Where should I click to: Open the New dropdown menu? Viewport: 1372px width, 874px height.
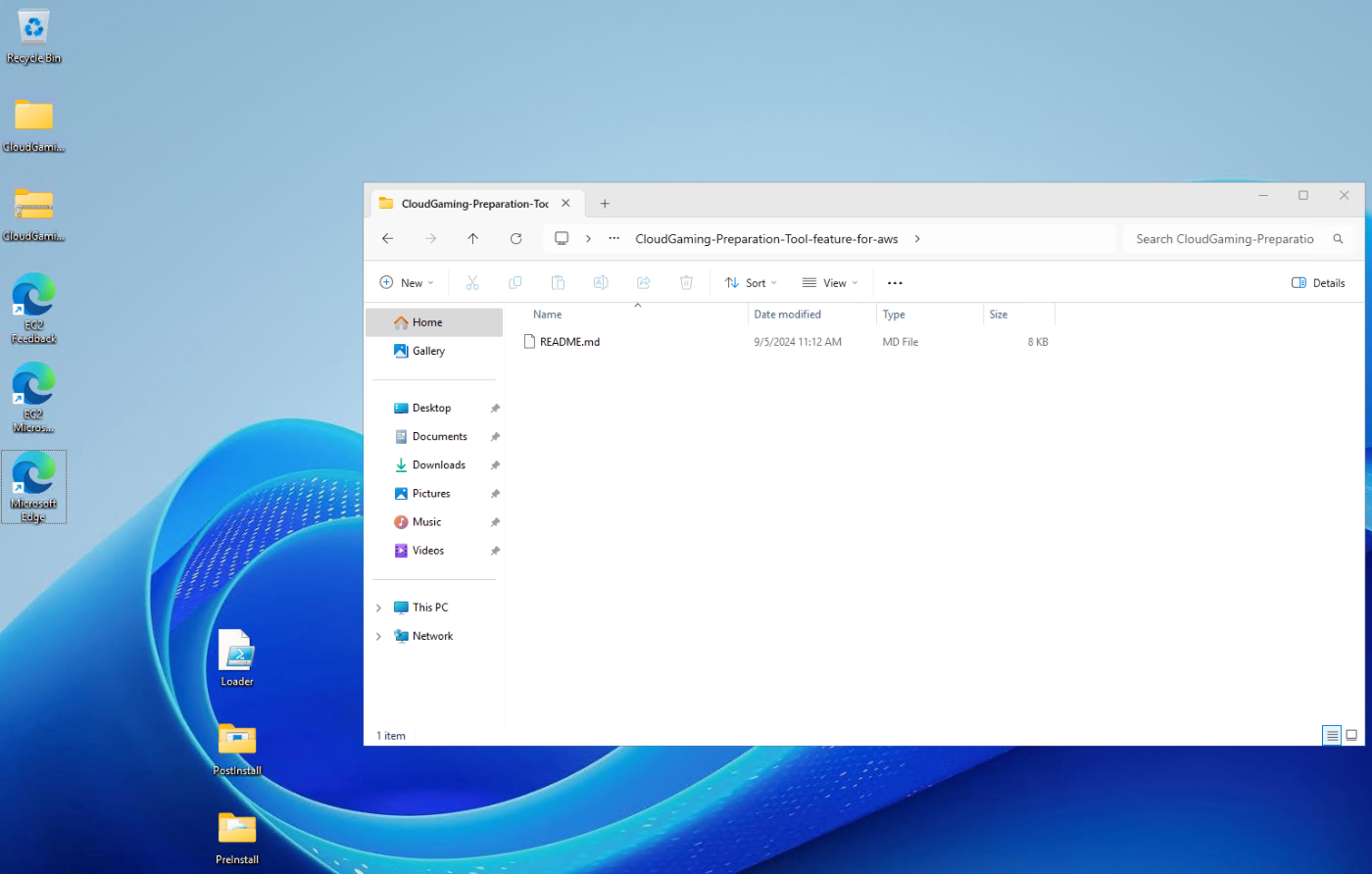[407, 282]
